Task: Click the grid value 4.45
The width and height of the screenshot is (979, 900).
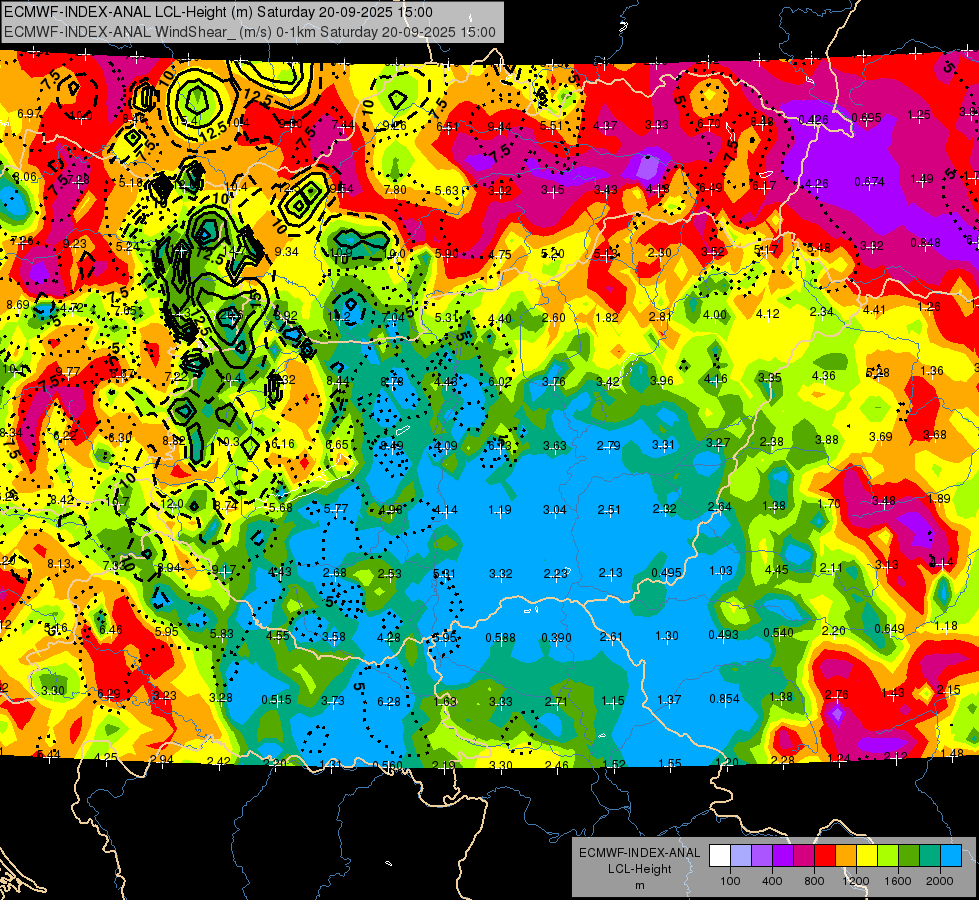Action: (776, 570)
